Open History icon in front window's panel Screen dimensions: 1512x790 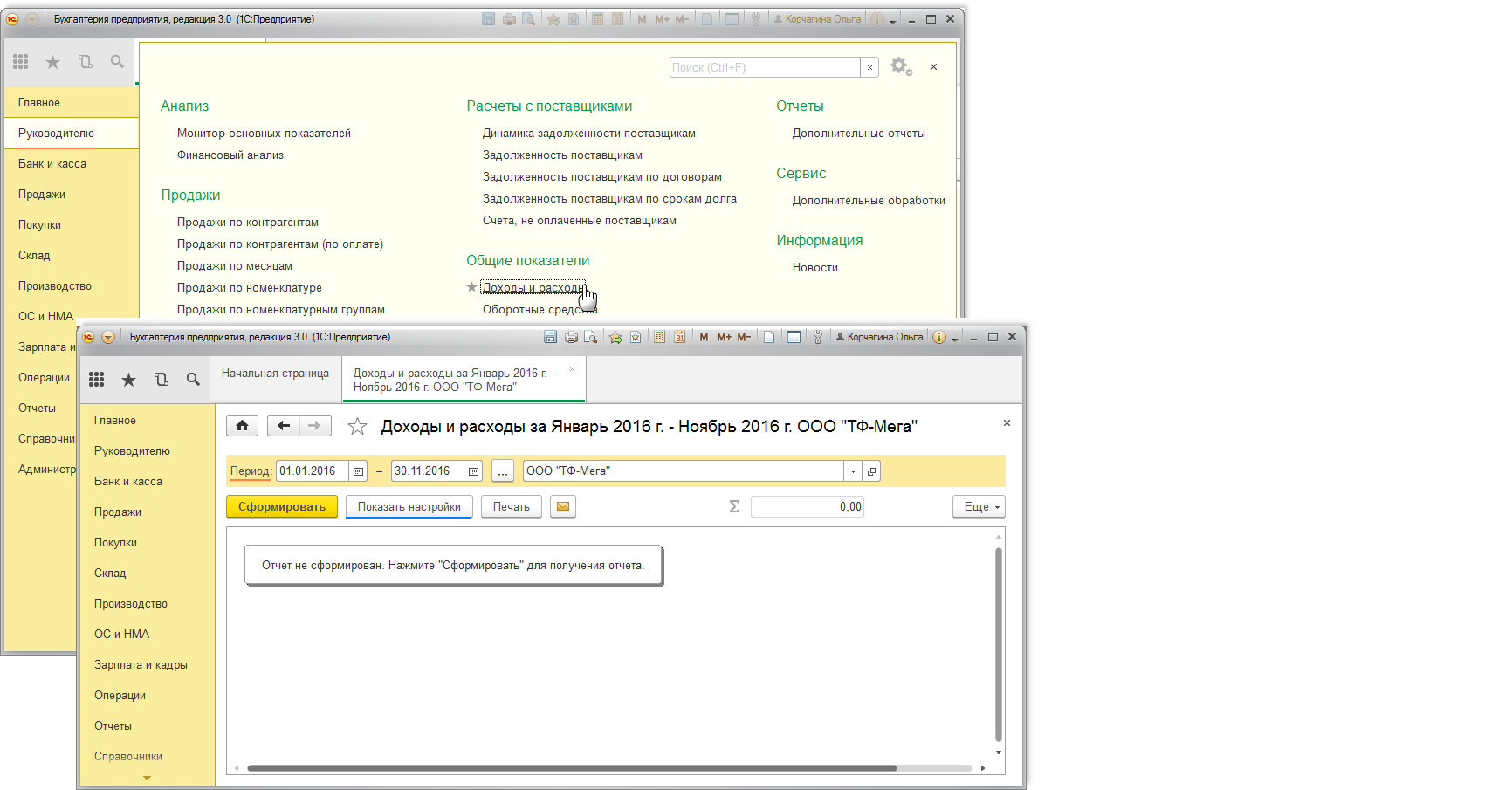[162, 379]
